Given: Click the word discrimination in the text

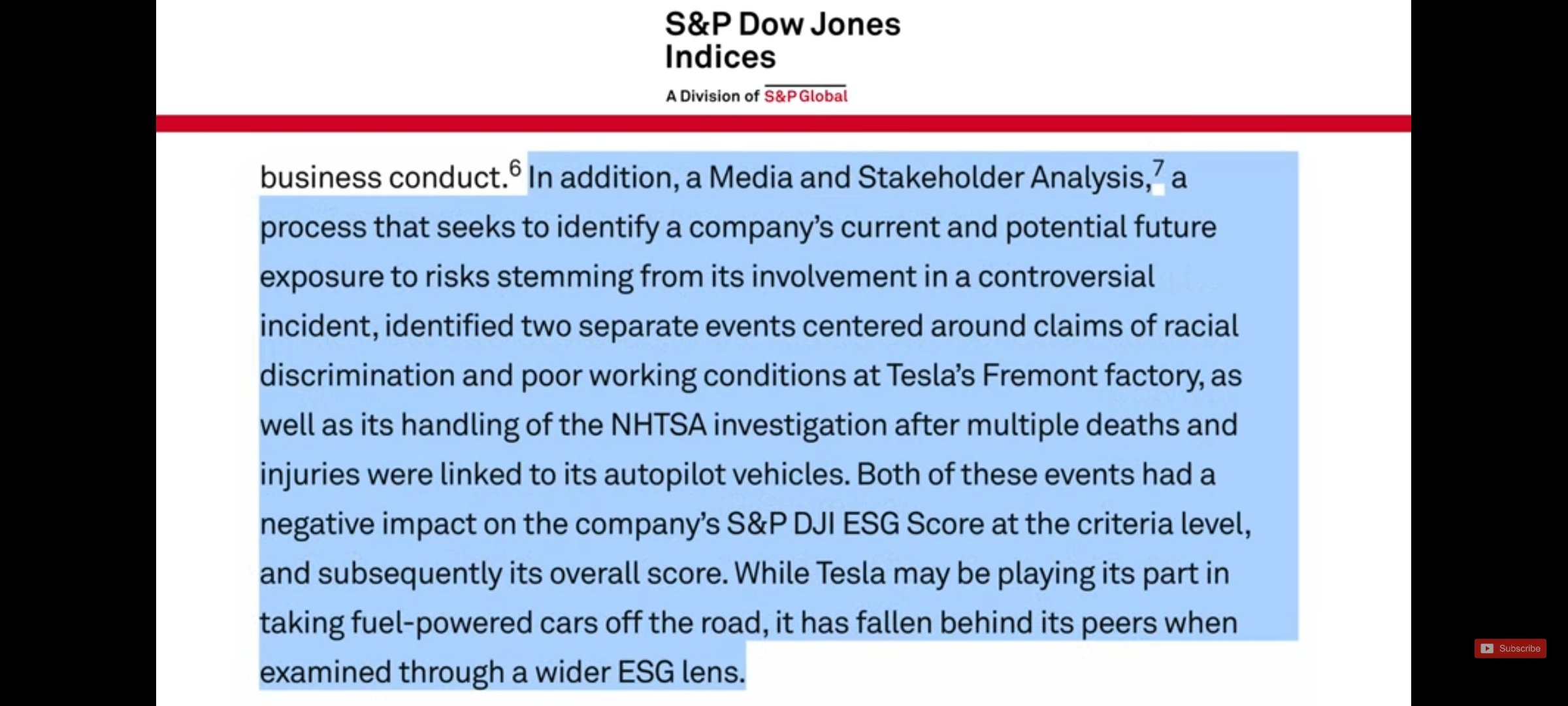Looking at the screenshot, I should coord(357,376).
